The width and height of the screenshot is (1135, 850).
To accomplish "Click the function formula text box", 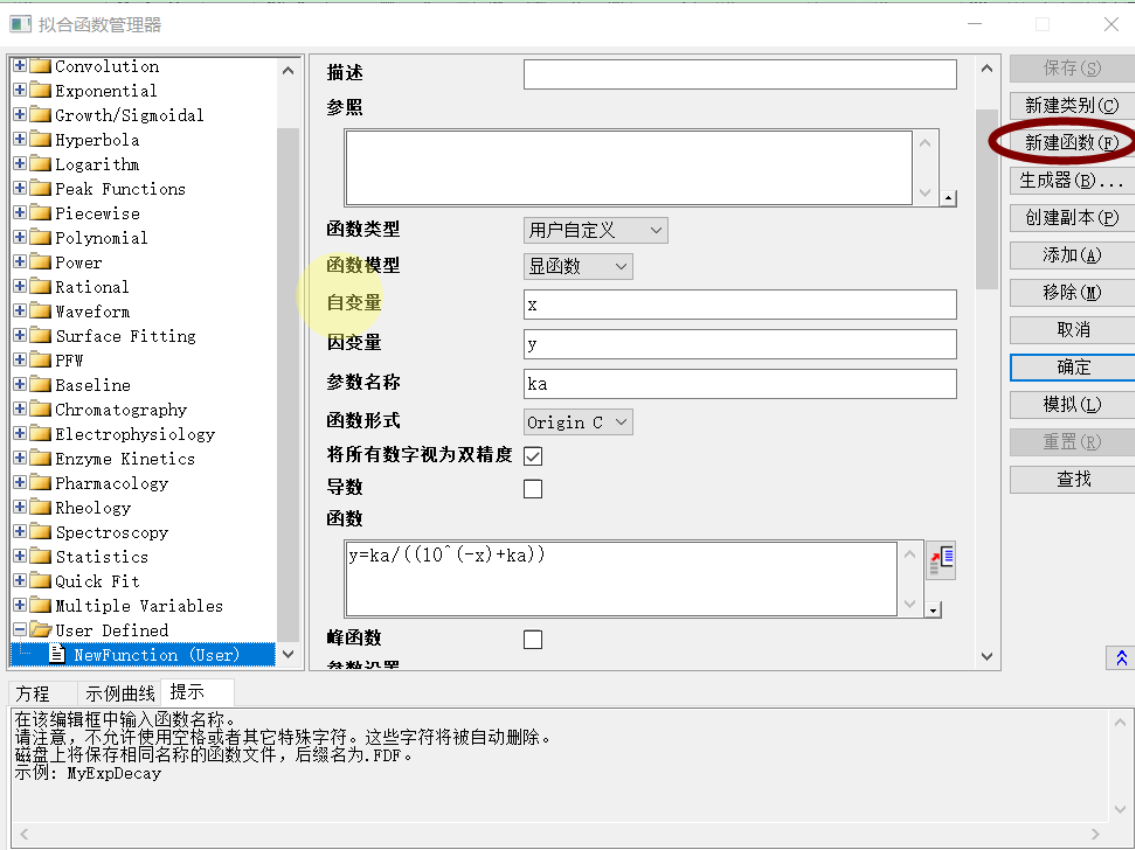I will [x=621, y=578].
